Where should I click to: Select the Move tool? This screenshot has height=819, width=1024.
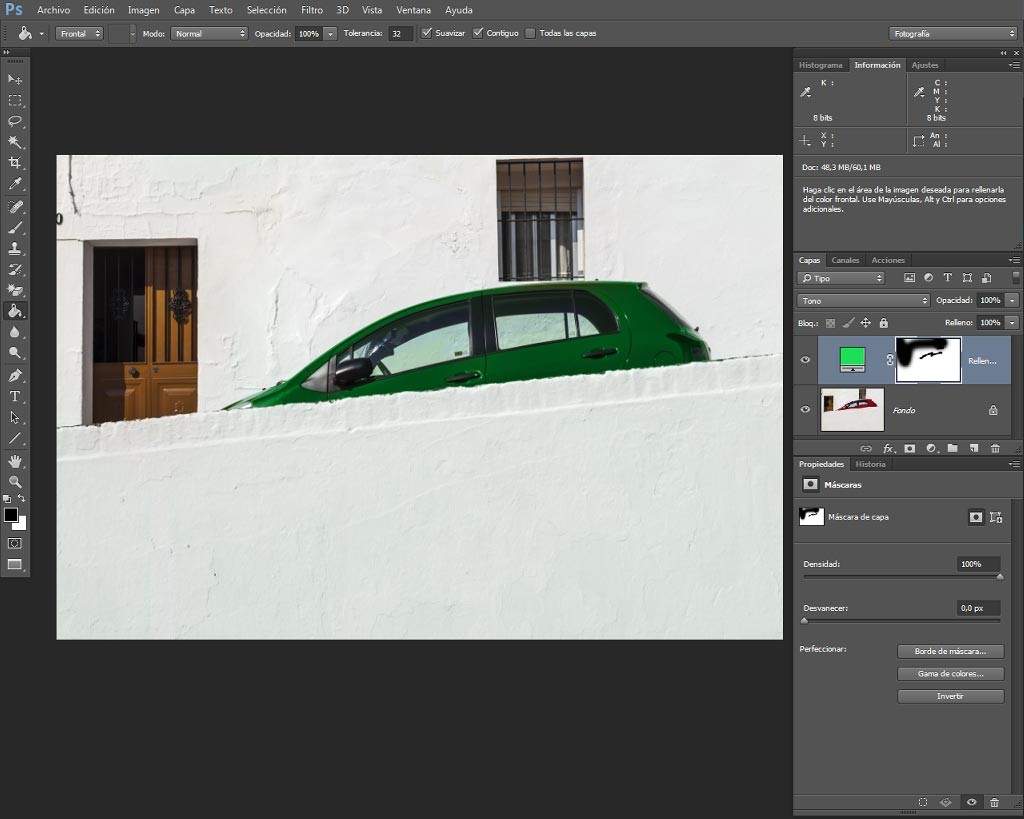coord(14,79)
